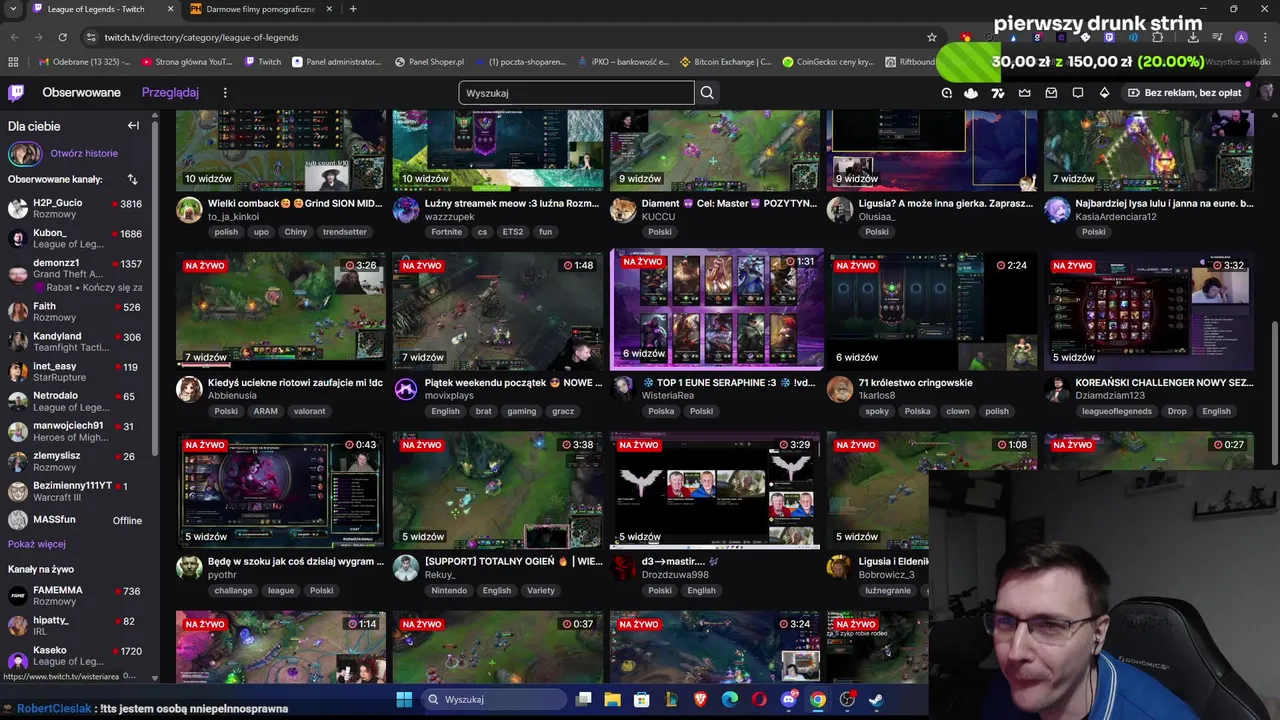Open TOP 1 EUNE SERAPHINE stream thumbnail
1280x720 pixels.
tap(717, 309)
